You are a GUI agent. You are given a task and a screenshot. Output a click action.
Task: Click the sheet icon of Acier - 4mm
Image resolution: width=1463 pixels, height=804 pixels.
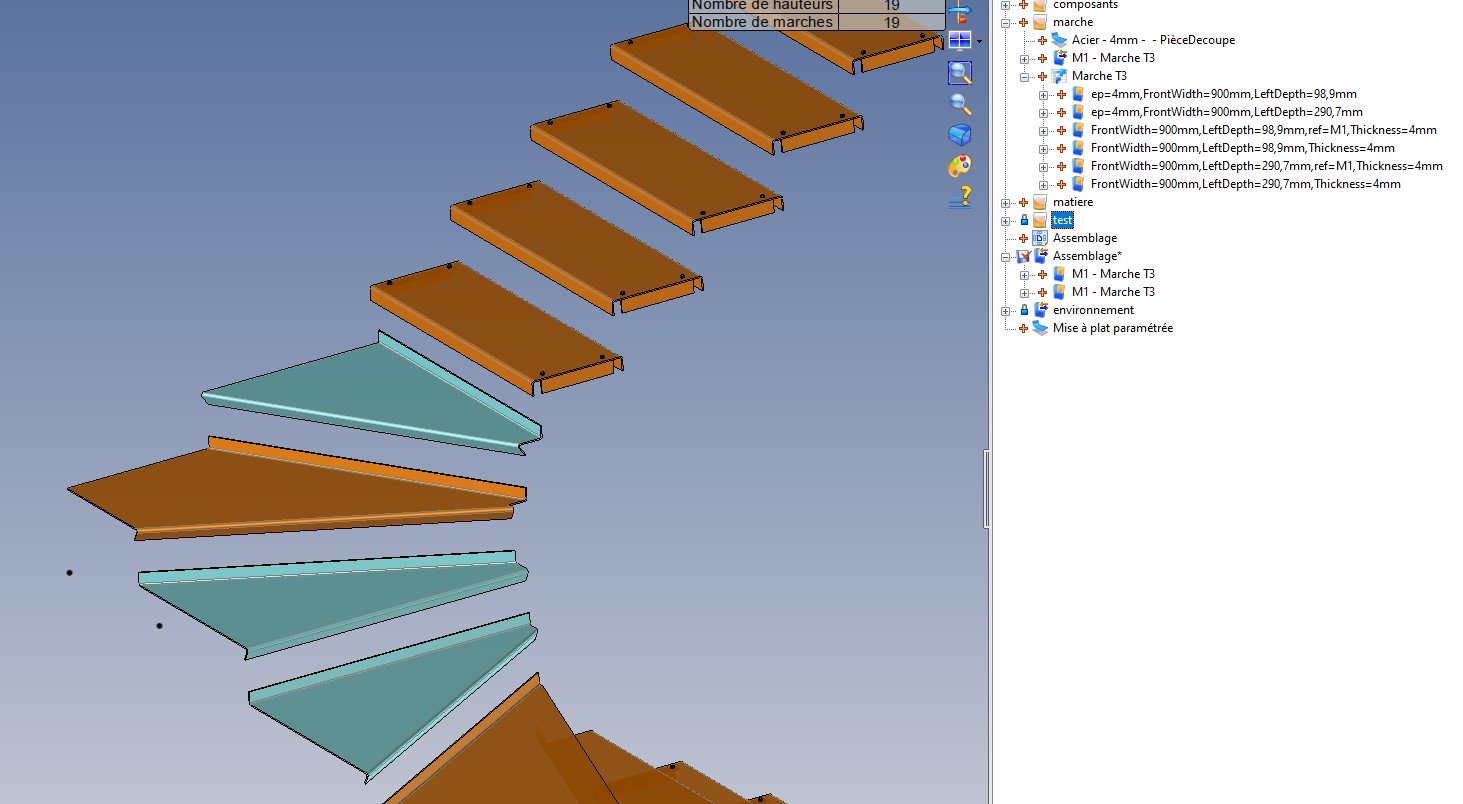click(1059, 40)
